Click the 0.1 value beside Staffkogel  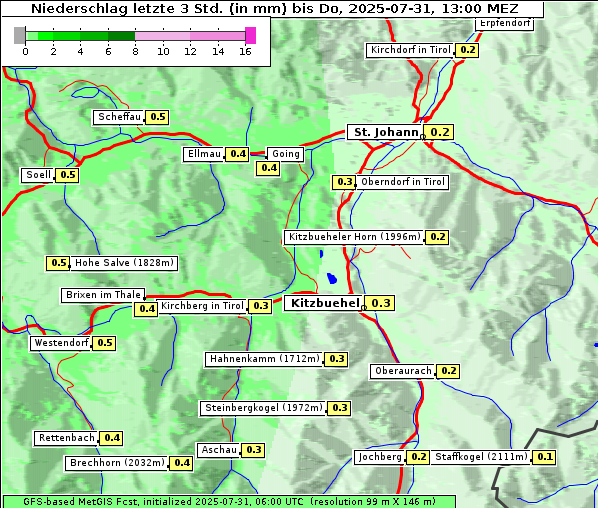(544, 457)
